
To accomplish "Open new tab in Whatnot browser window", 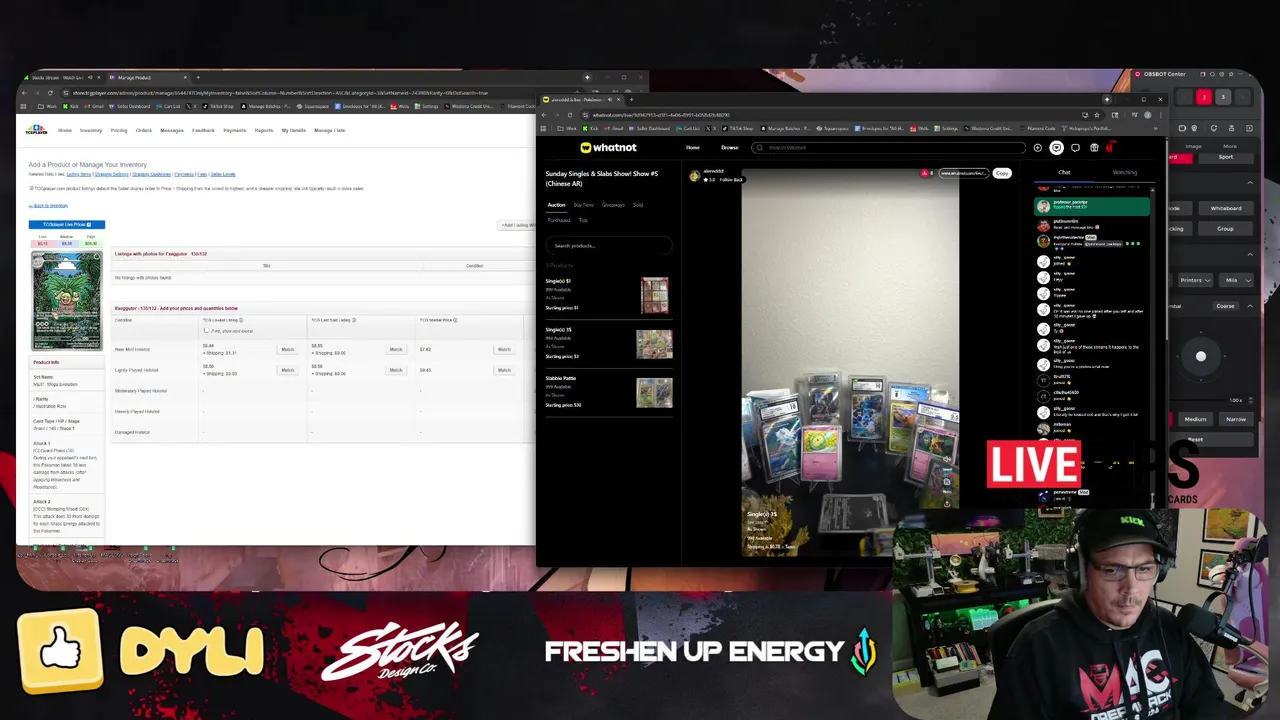I will pyautogui.click(x=631, y=99).
